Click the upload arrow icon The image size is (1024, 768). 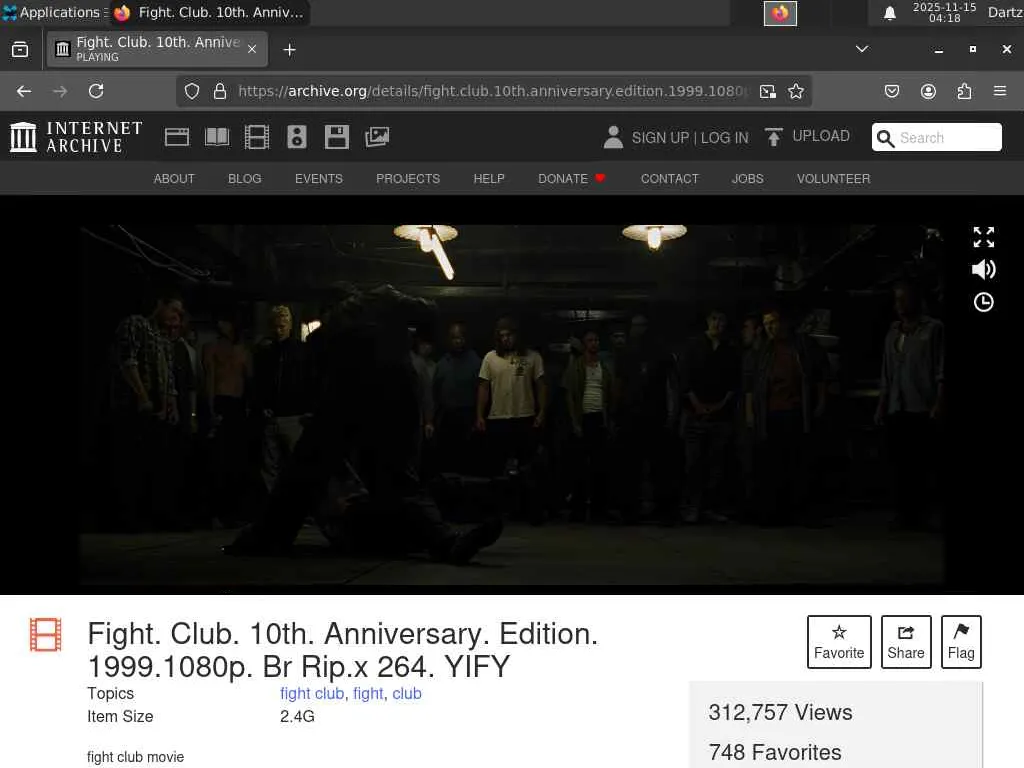tap(774, 137)
